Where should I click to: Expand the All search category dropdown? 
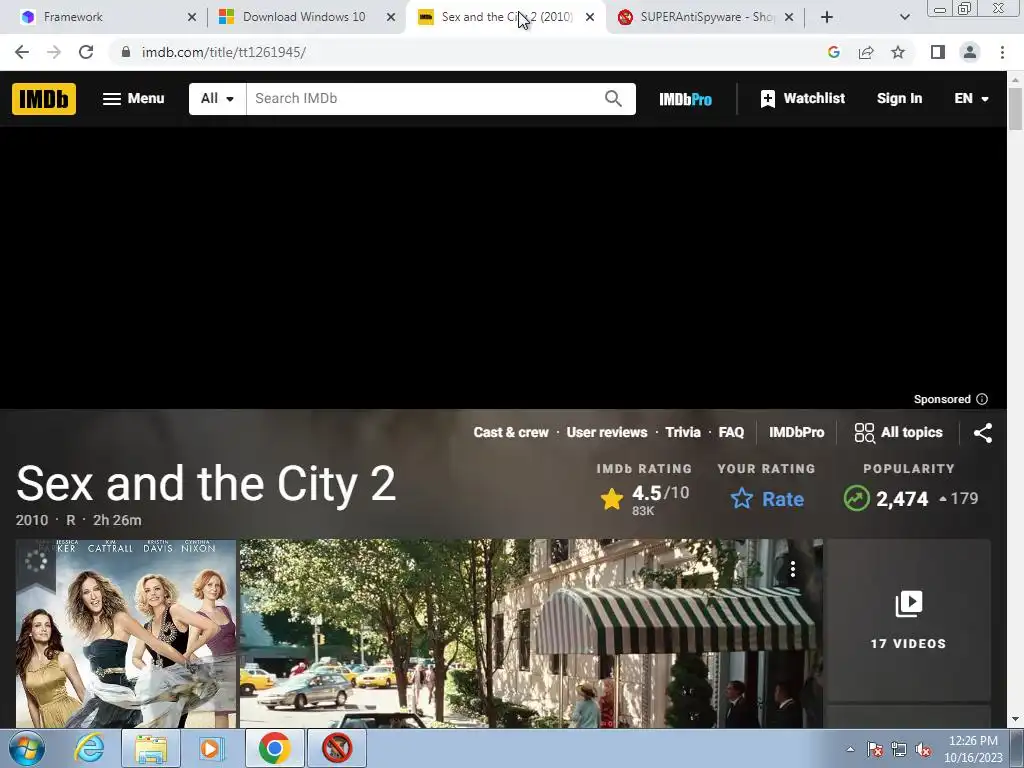pos(217,99)
